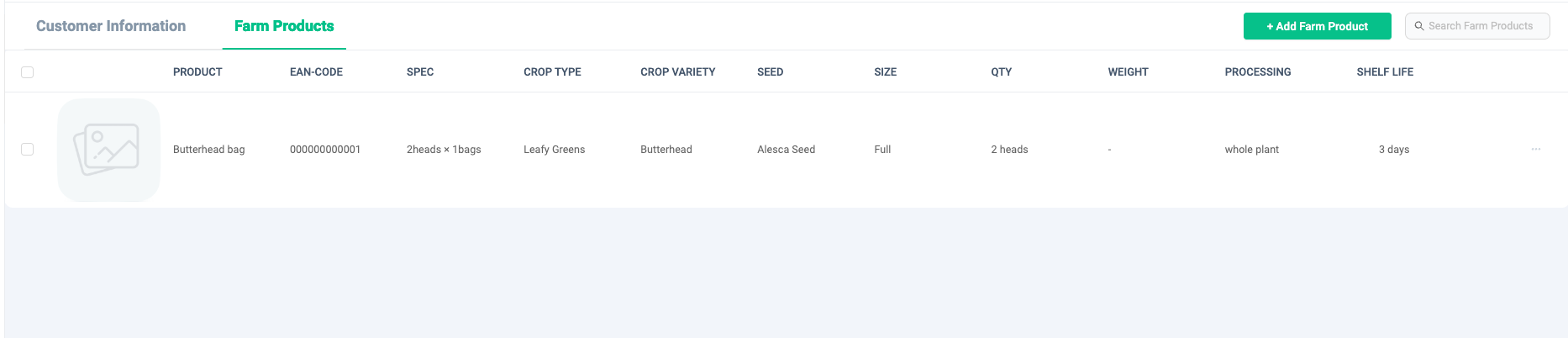1568x338 pixels.
Task: Click the EAN code 000000000001 cell
Action: tap(325, 150)
